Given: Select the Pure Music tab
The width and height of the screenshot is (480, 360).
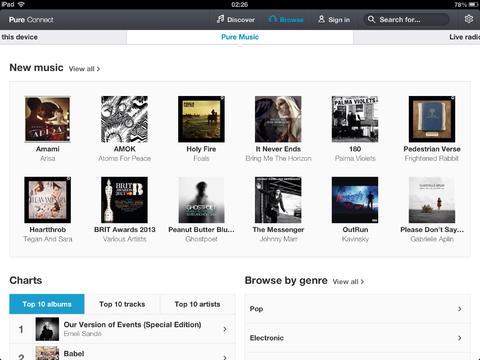Looking at the screenshot, I should point(240,37).
